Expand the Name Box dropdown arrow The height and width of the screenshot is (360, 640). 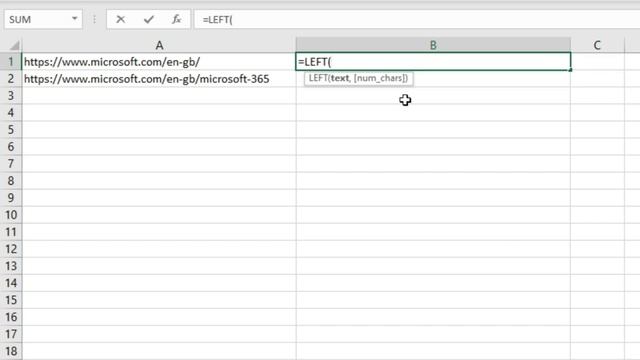[x=74, y=19]
